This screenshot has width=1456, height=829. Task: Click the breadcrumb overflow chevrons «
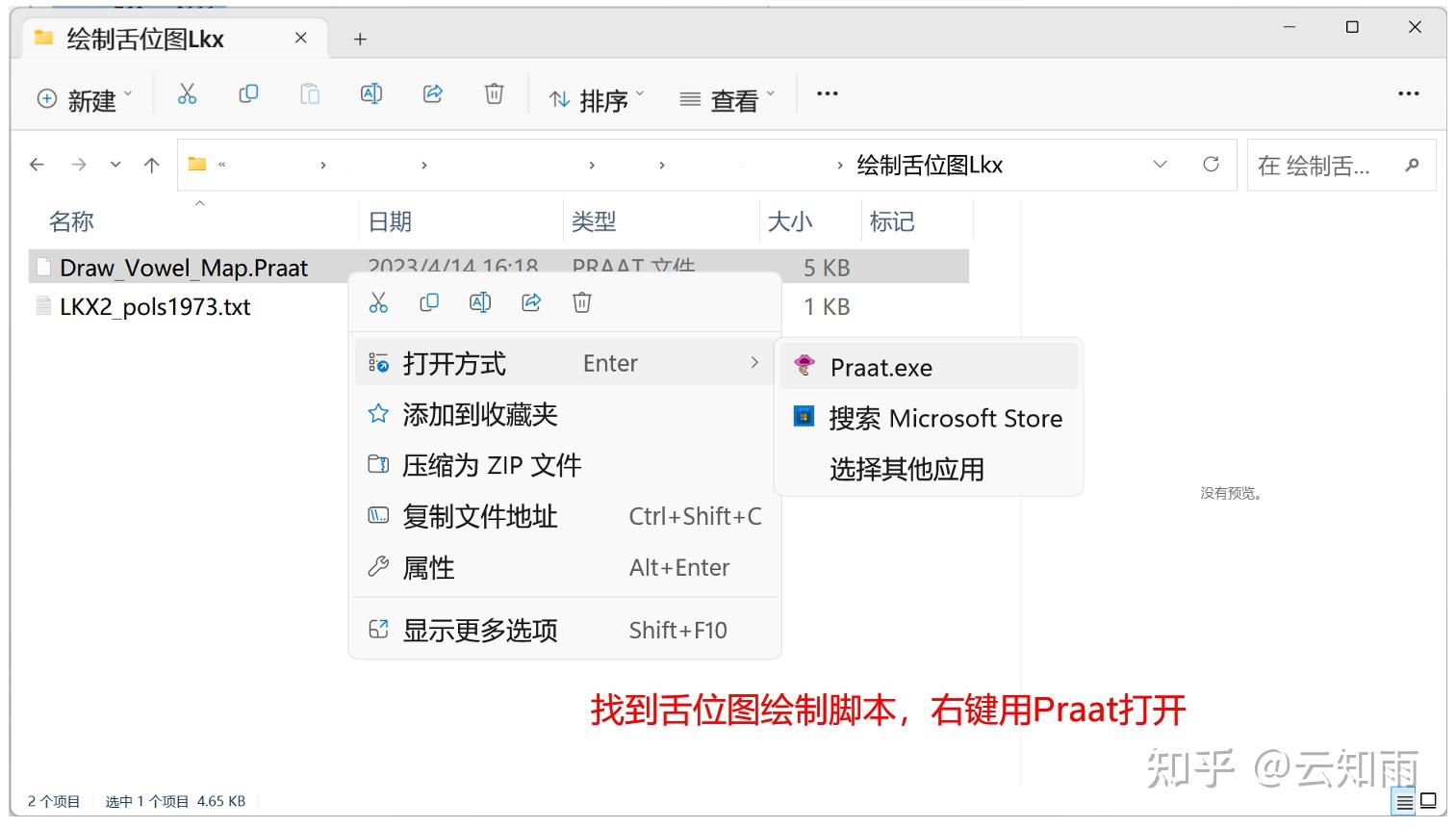pyautogui.click(x=222, y=165)
